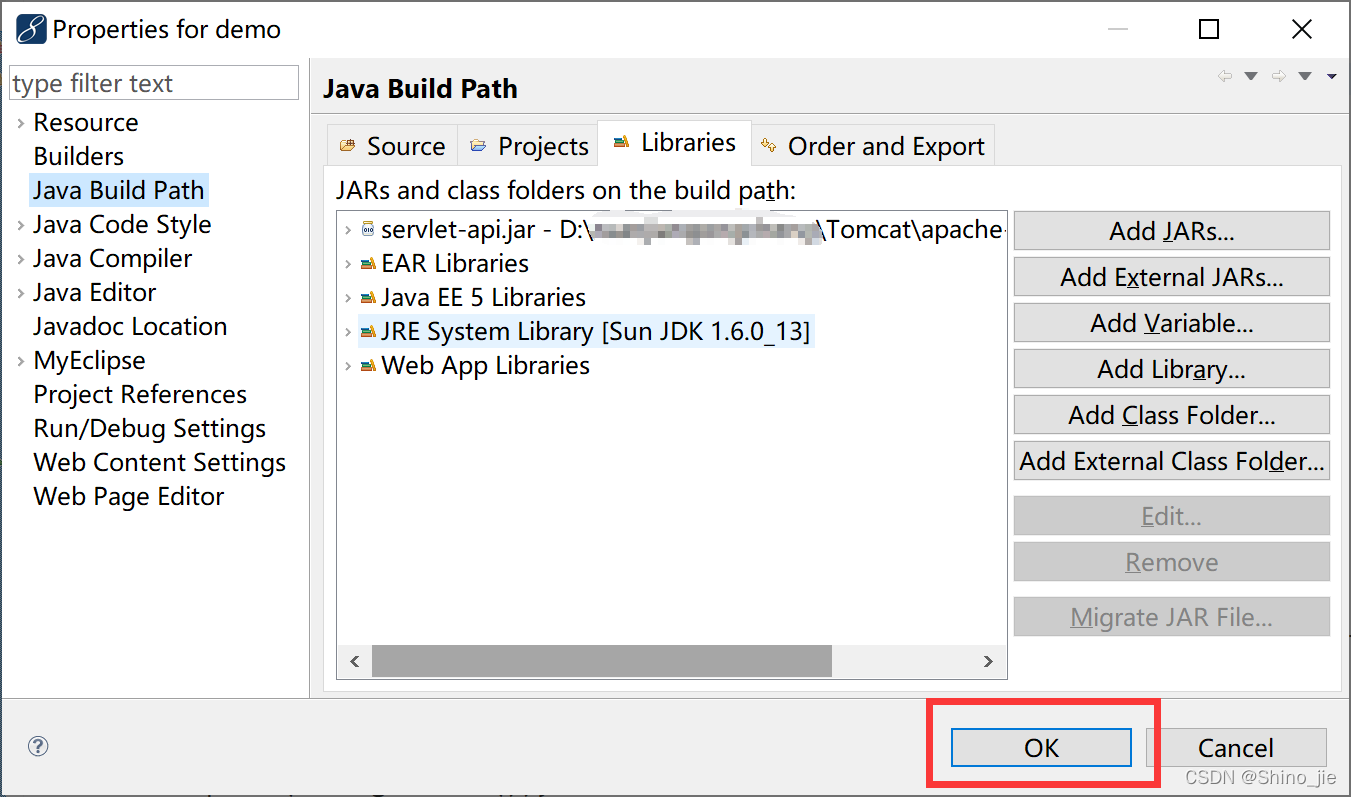Click the Add External JARs... button
This screenshot has height=797, width=1351.
click(x=1171, y=277)
